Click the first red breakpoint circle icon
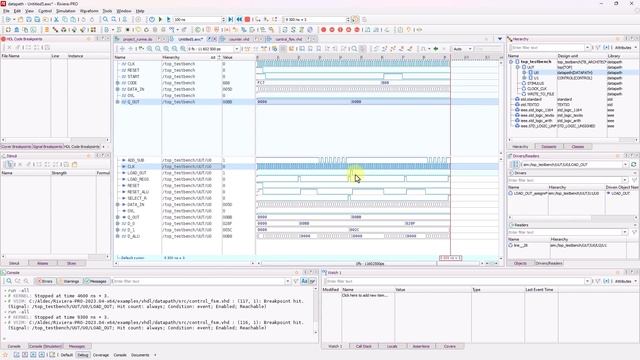 pos(324,30)
